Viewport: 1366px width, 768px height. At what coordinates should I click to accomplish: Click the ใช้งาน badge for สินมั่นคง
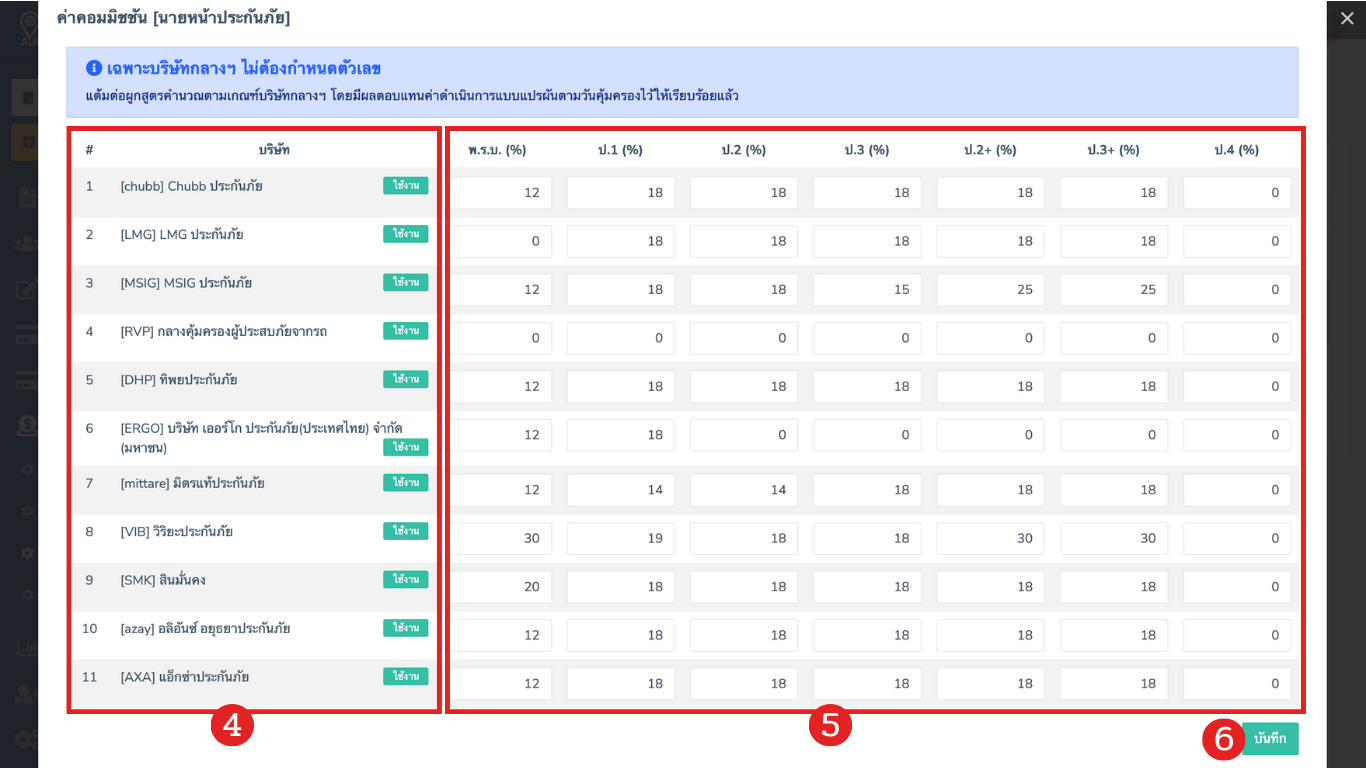(x=405, y=580)
